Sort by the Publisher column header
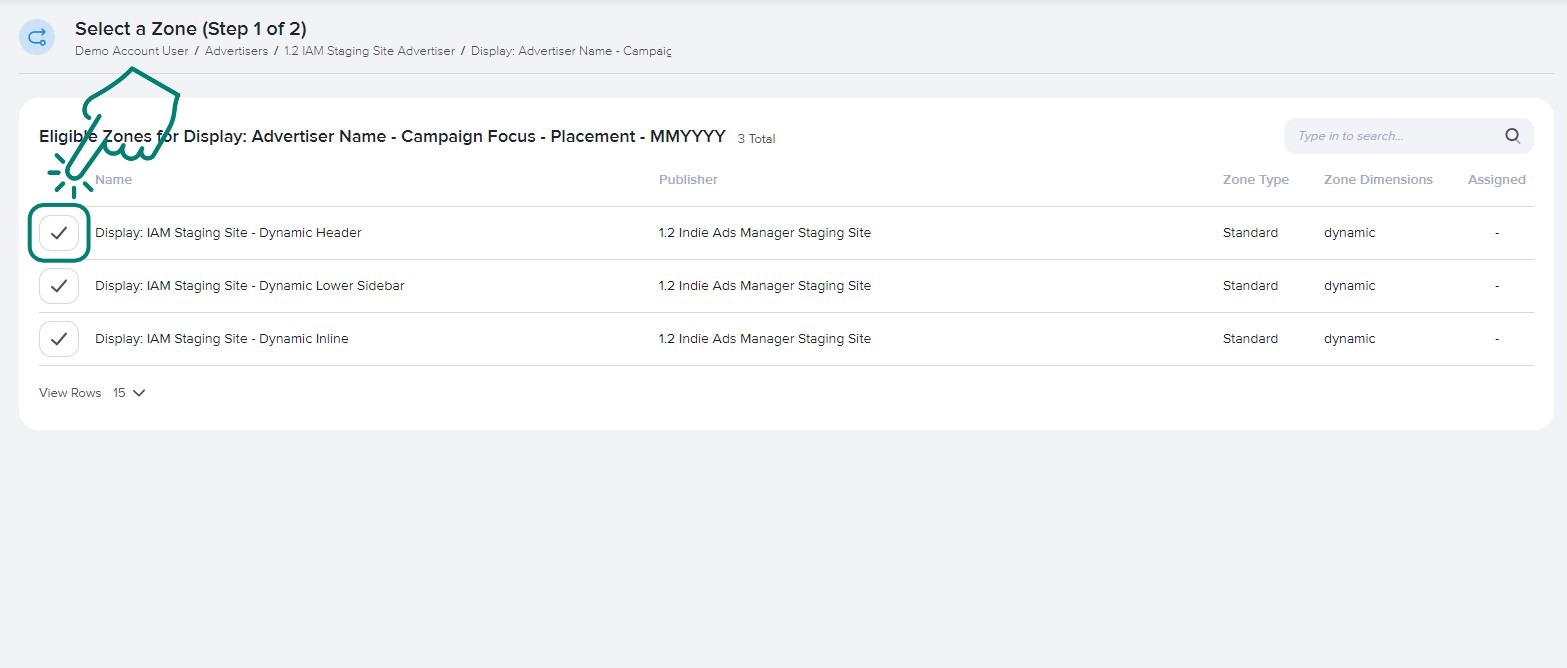 tap(688, 180)
